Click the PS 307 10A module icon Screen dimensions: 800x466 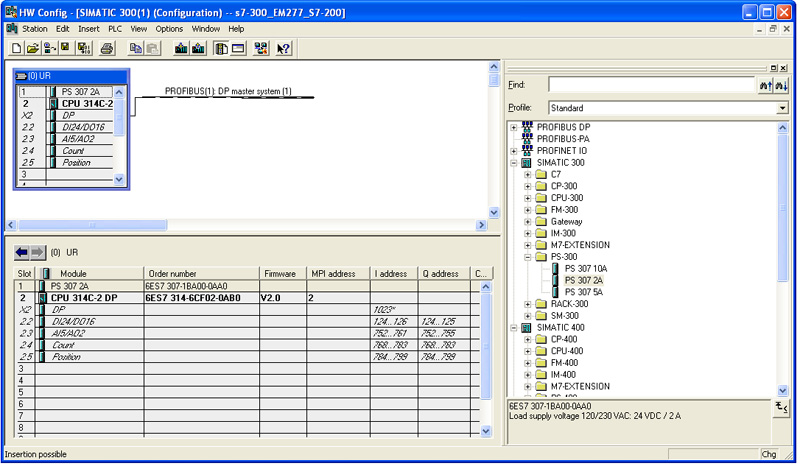pyautogui.click(x=555, y=268)
